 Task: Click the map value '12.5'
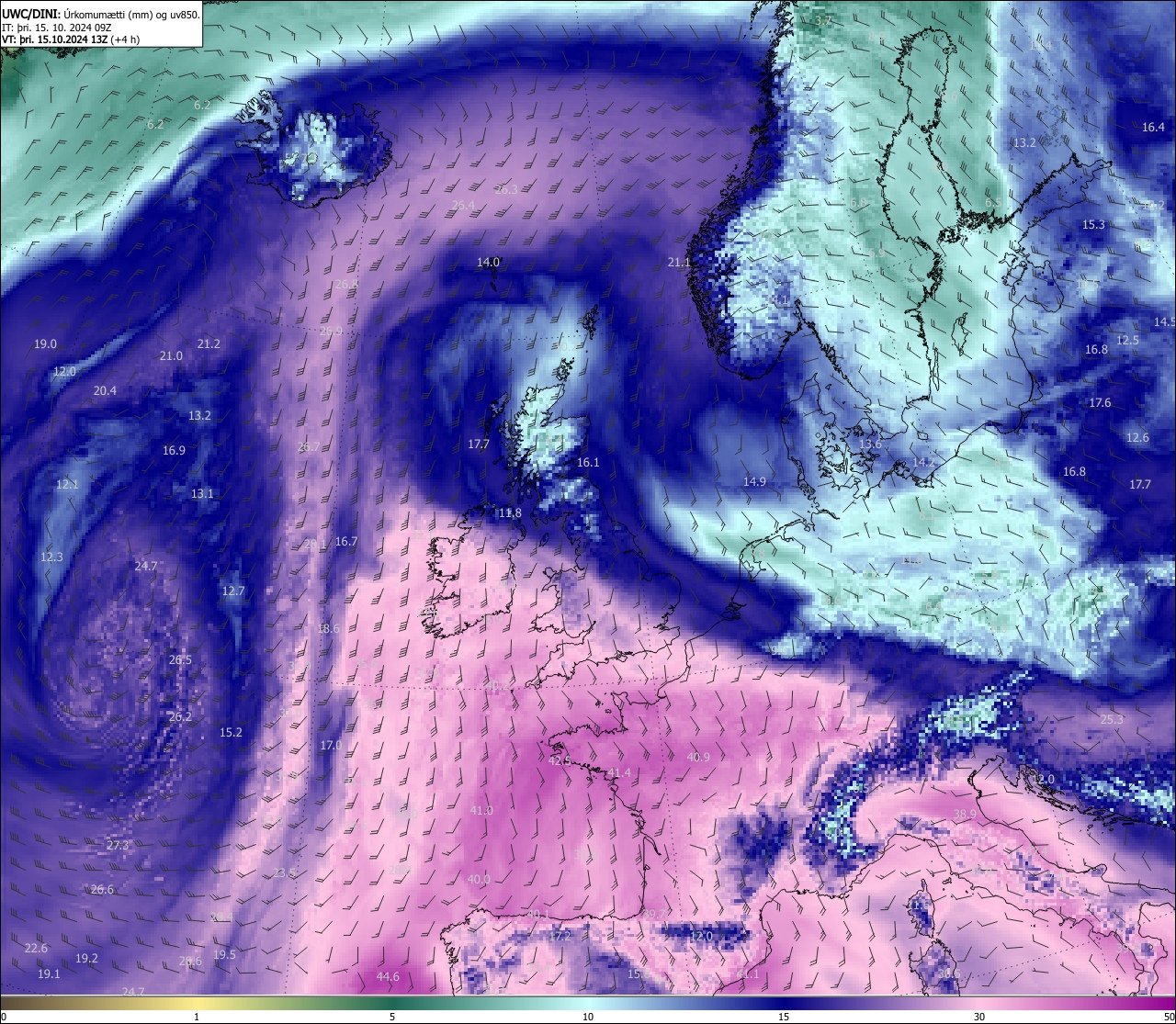[1127, 340]
